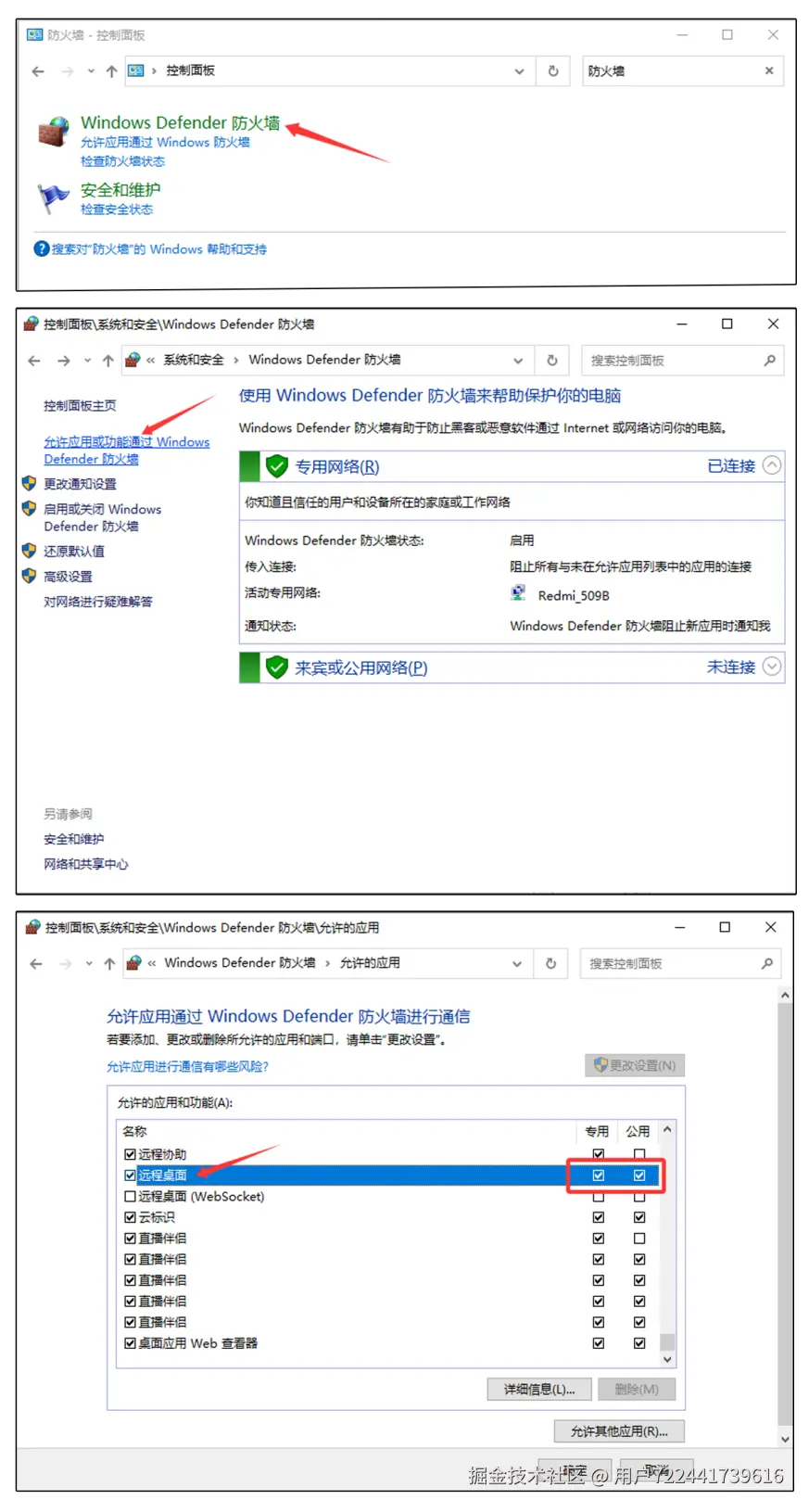
Task: Click Windows Defender 防火墙 breadcrumb in third window
Action: tap(240, 962)
